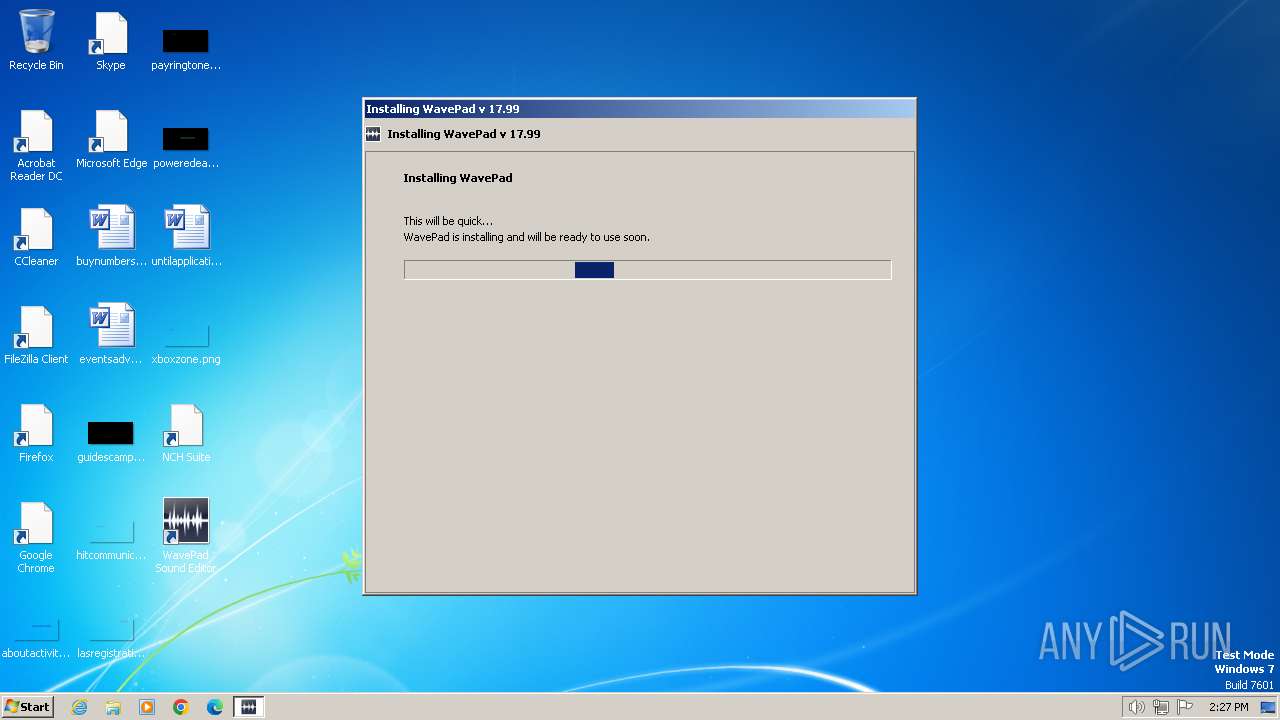
Task: Open Windows Explorer from the taskbar
Action: pyautogui.click(x=113, y=707)
